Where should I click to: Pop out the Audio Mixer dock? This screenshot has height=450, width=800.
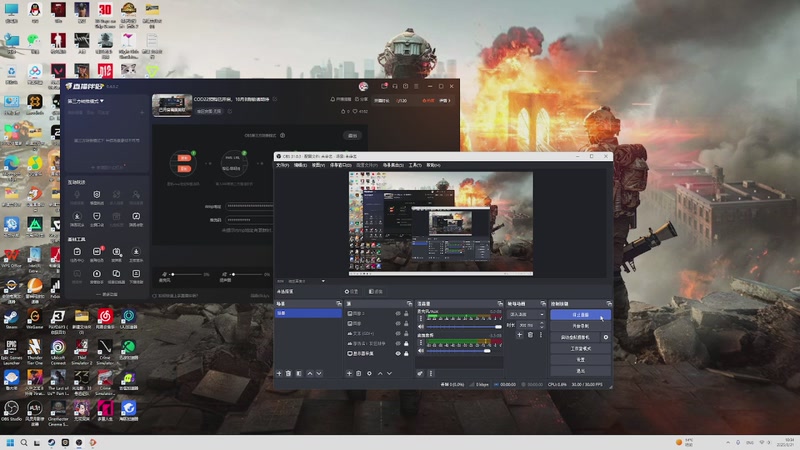500,304
